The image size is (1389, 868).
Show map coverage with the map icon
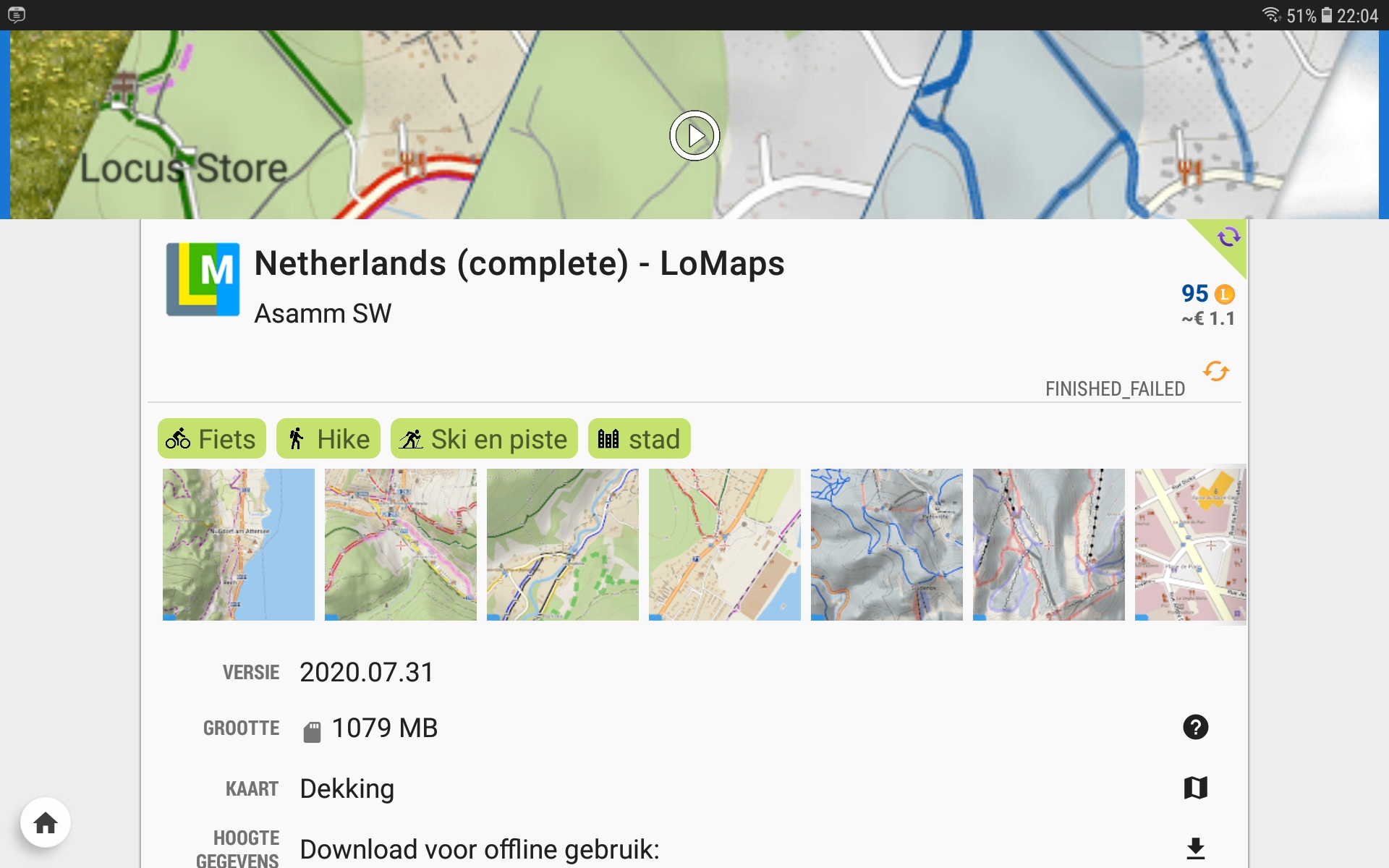1195,788
